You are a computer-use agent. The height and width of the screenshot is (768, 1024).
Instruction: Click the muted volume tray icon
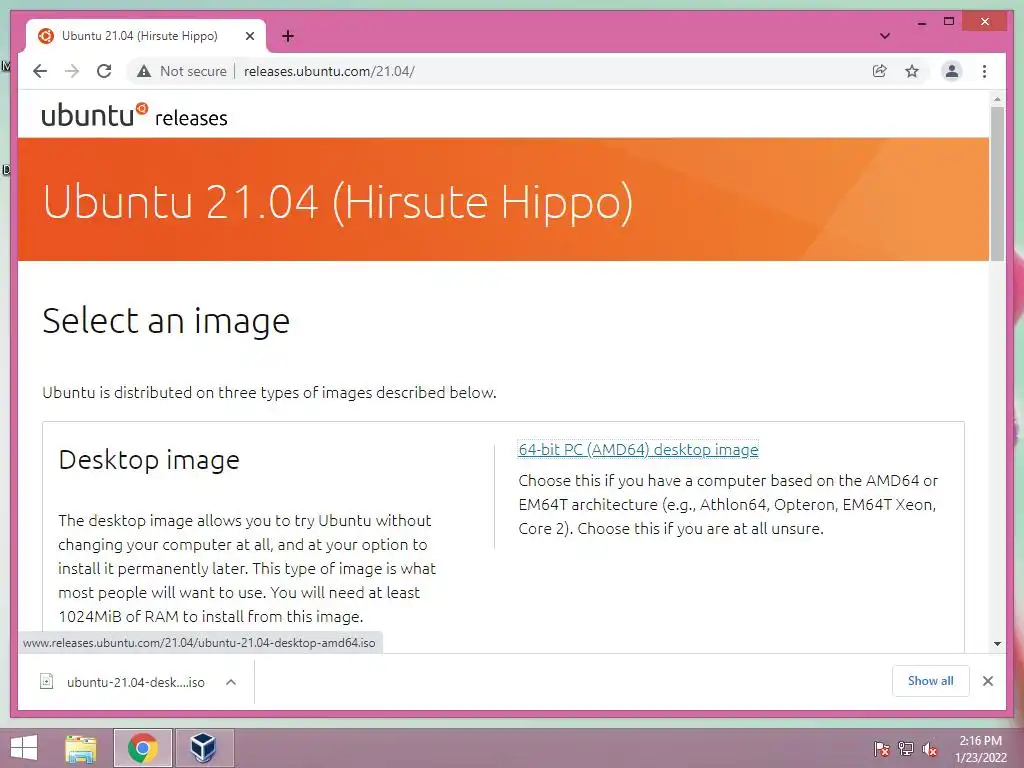coord(929,748)
